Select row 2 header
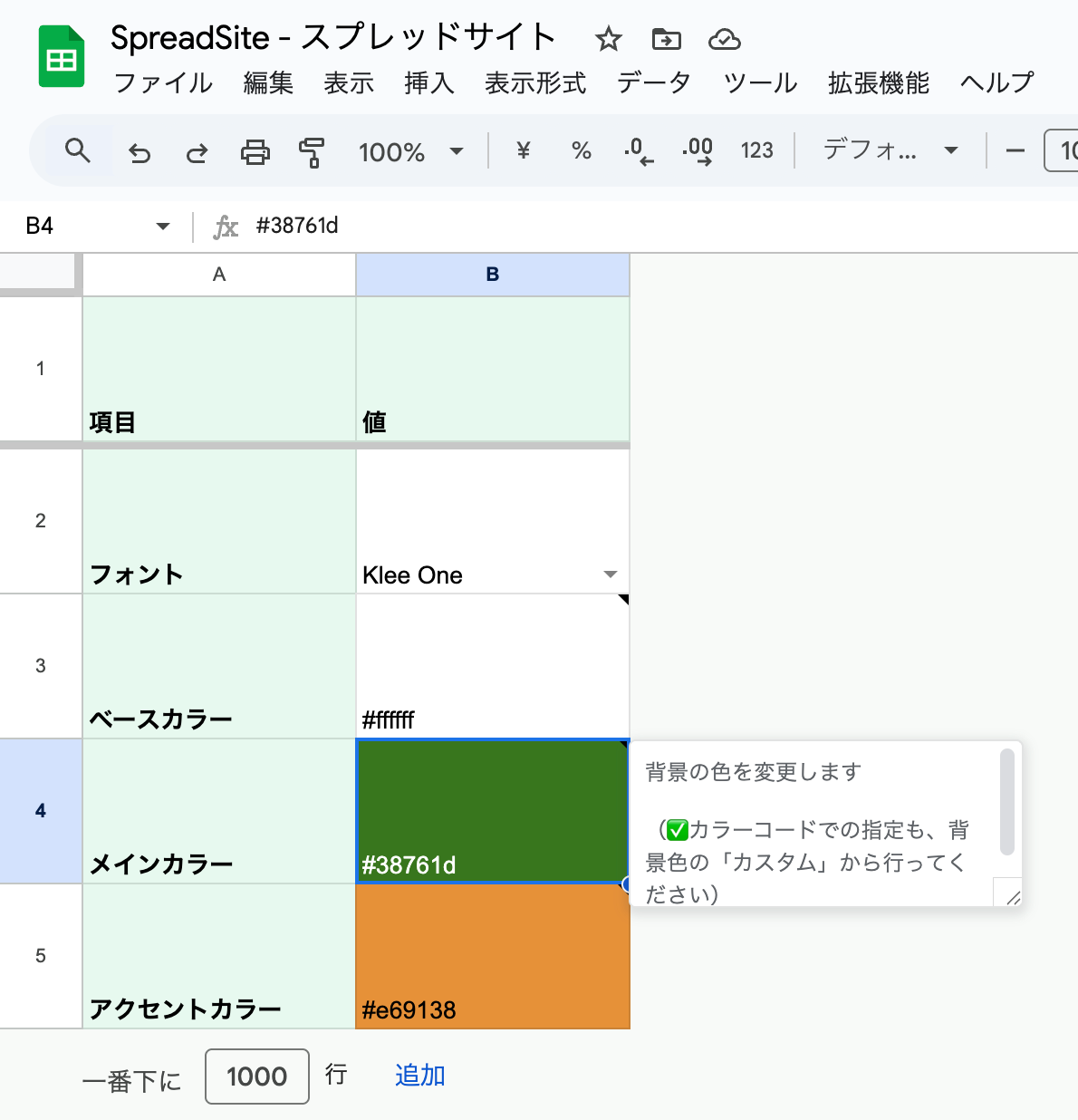This screenshot has width=1078, height=1120. tap(41, 521)
